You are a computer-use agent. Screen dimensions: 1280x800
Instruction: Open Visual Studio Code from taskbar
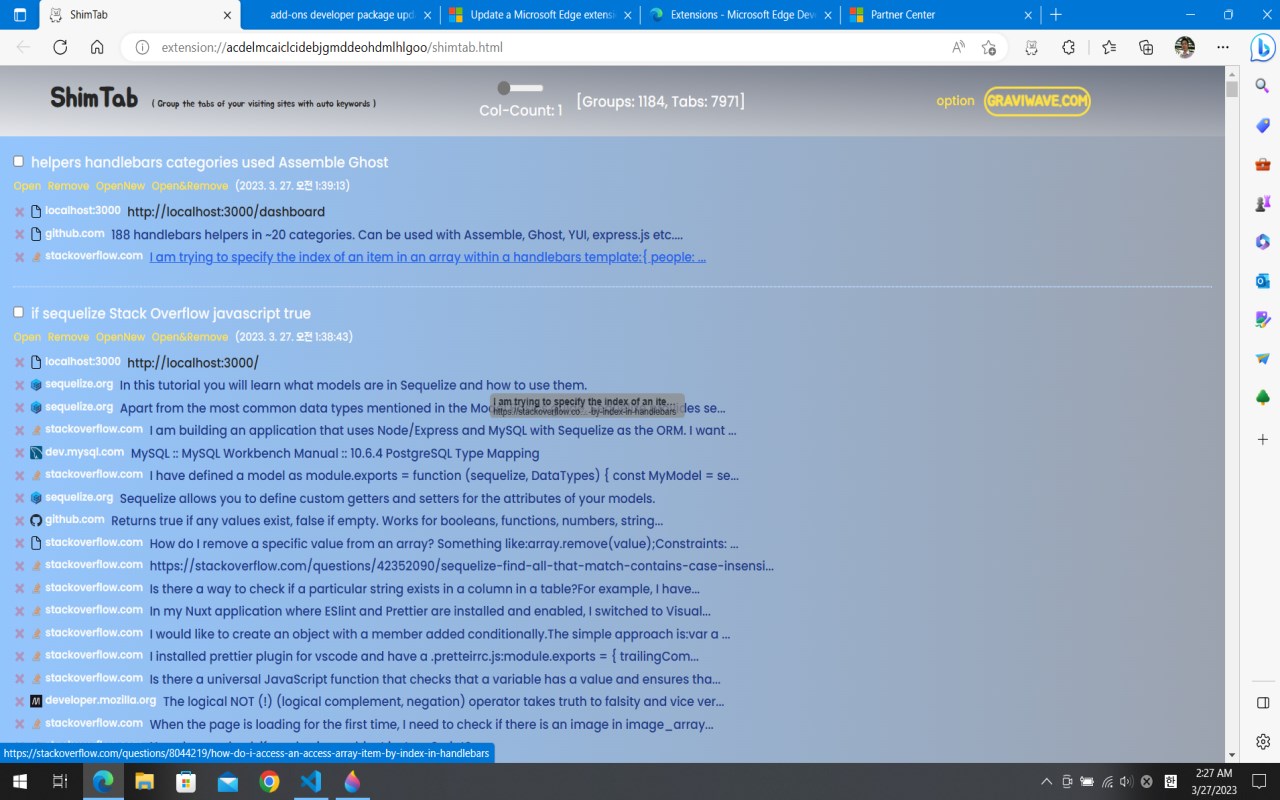pos(310,782)
